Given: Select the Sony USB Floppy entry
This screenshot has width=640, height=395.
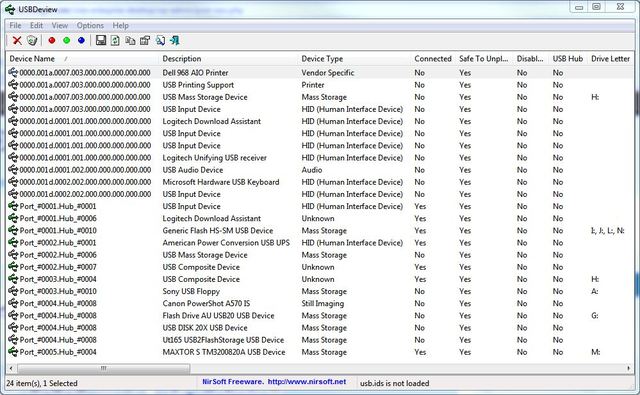Looking at the screenshot, I should pos(191,291).
